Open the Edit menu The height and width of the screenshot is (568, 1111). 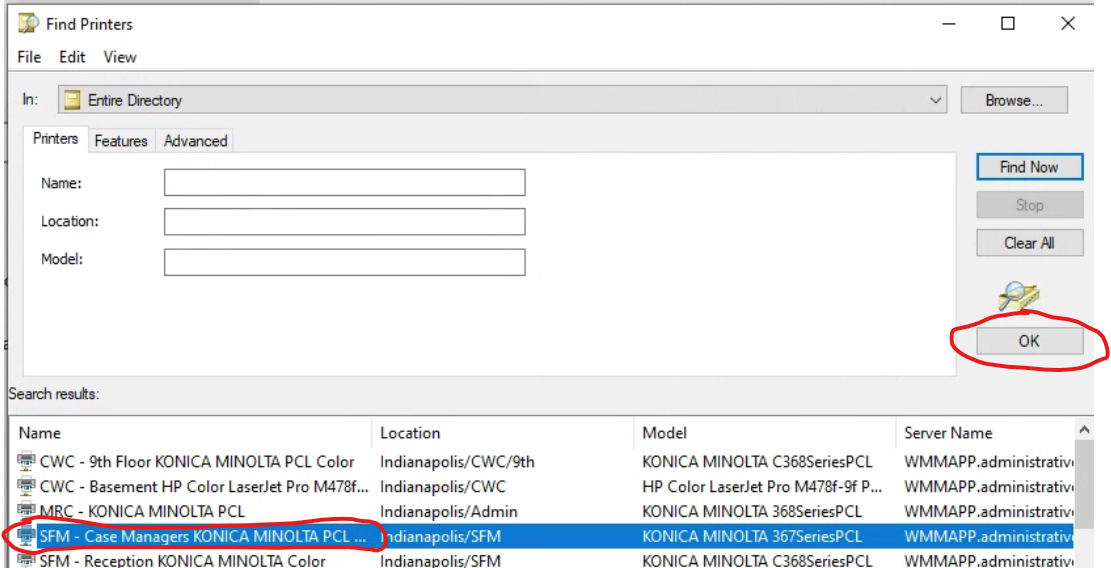pos(72,57)
